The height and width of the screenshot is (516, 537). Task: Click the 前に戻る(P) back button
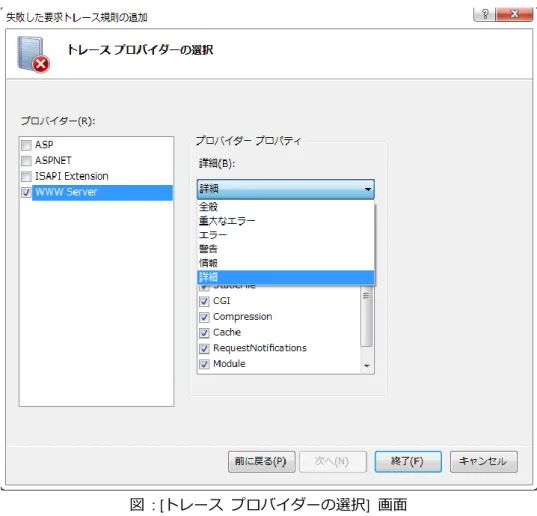261,462
